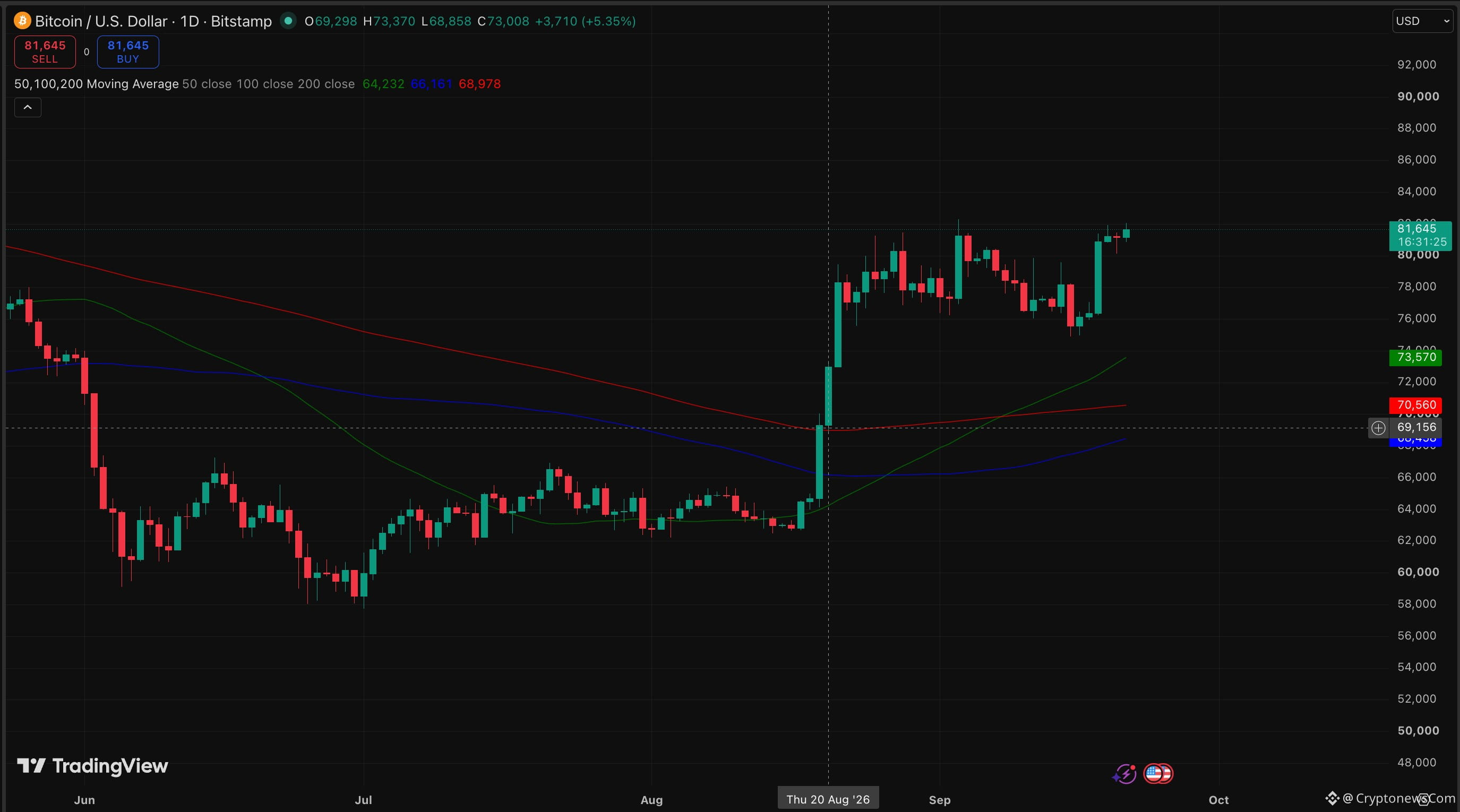Click the plus icon beside 69,156 label
This screenshot has height=812, width=1460.
[x=1378, y=428]
